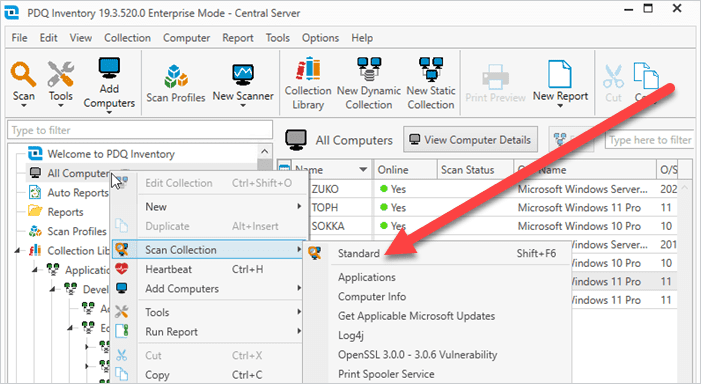Viewport: 701px width, 384px height.
Task: Select Reports in the tree
Action: (65, 212)
